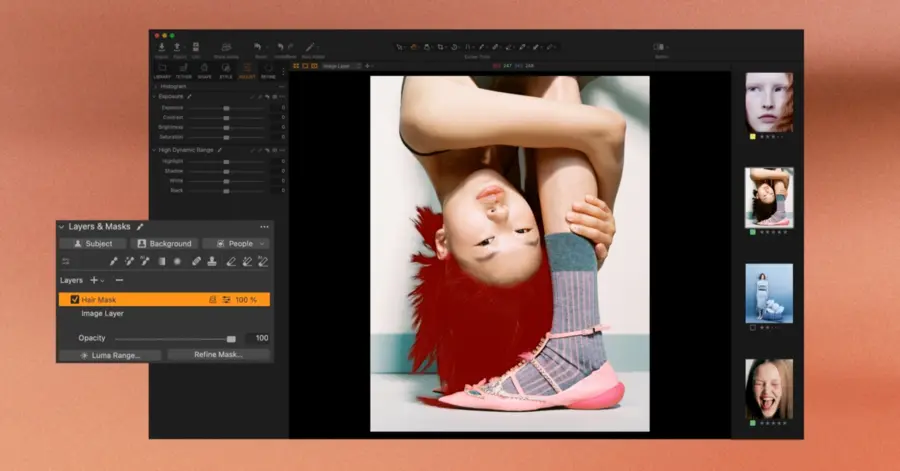
Task: Open adjustment sliders icon on Hair Mask row
Action: click(x=227, y=299)
